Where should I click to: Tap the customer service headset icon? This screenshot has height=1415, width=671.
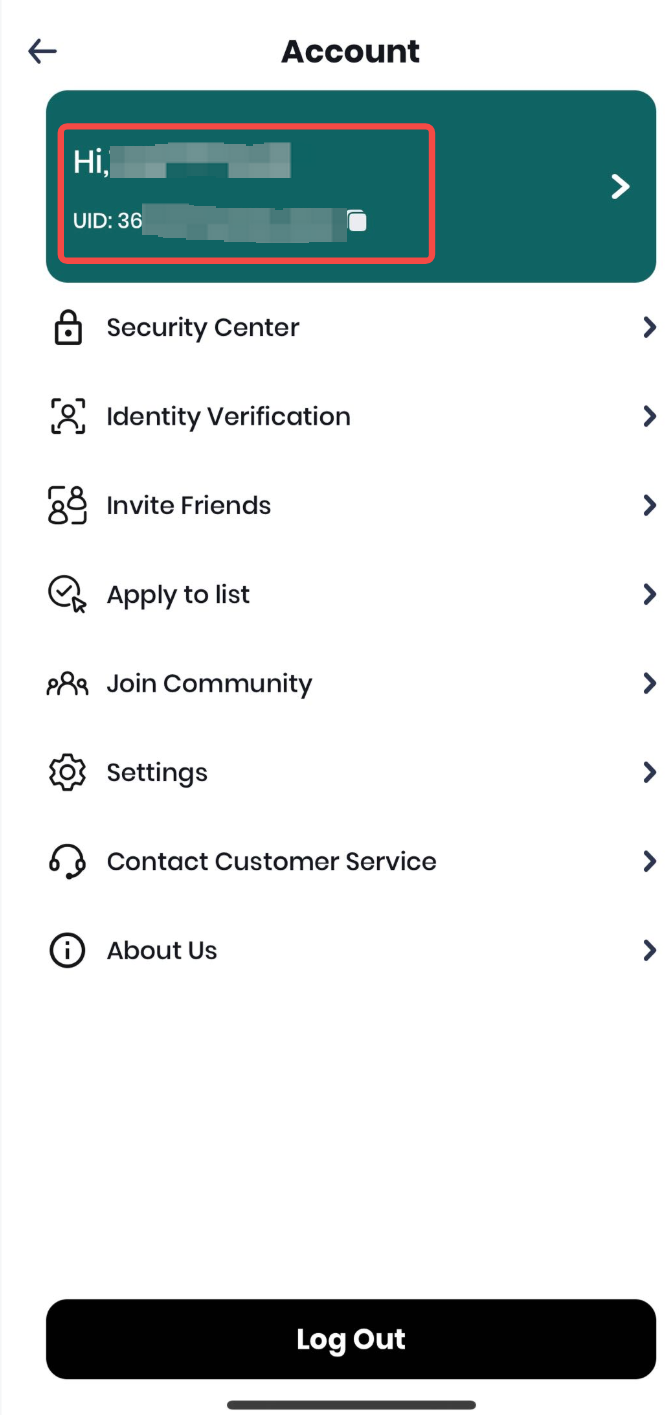point(68,862)
